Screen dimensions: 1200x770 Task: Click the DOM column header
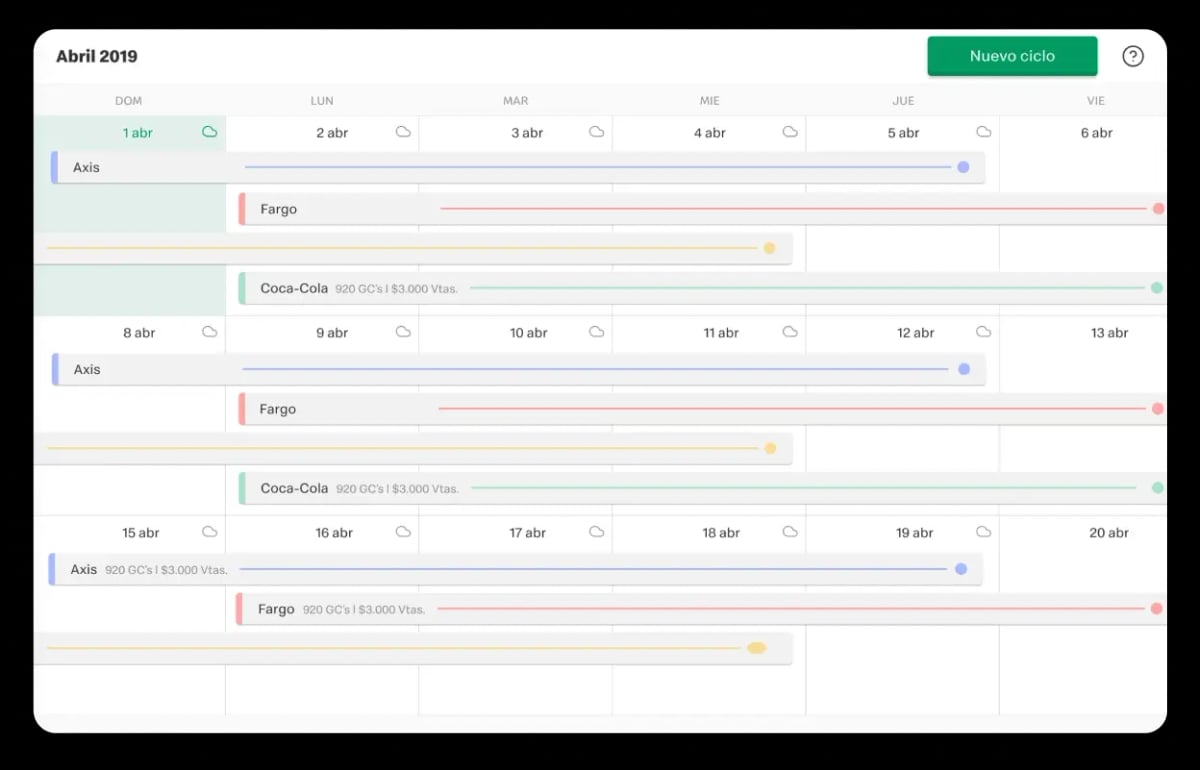pyautogui.click(x=129, y=100)
